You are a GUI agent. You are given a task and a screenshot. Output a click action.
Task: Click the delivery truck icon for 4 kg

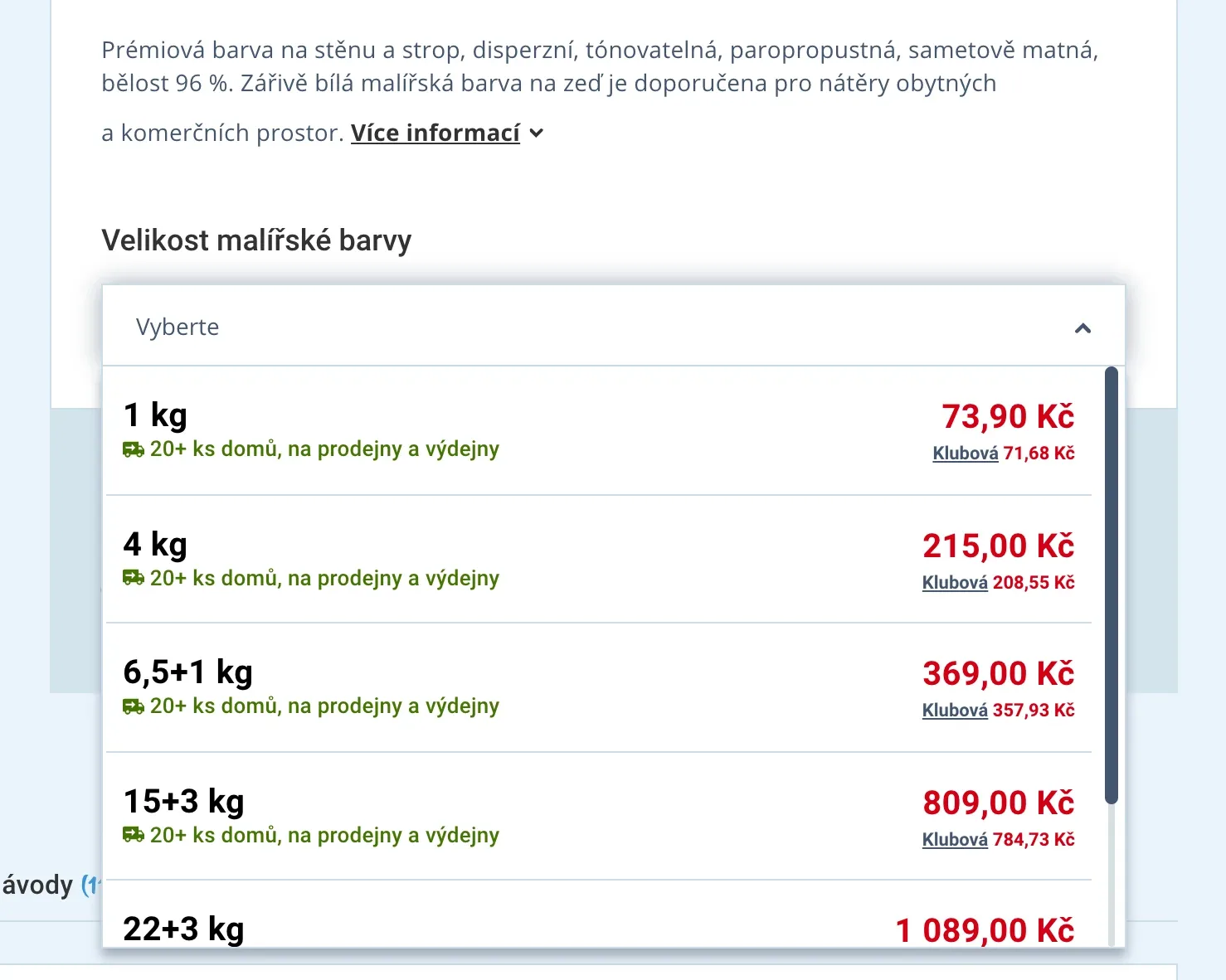pos(134,578)
